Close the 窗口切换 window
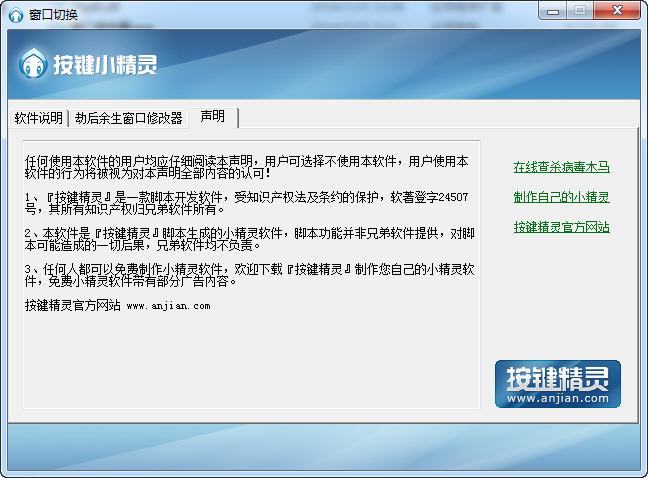The width and height of the screenshot is (648, 478). point(617,11)
